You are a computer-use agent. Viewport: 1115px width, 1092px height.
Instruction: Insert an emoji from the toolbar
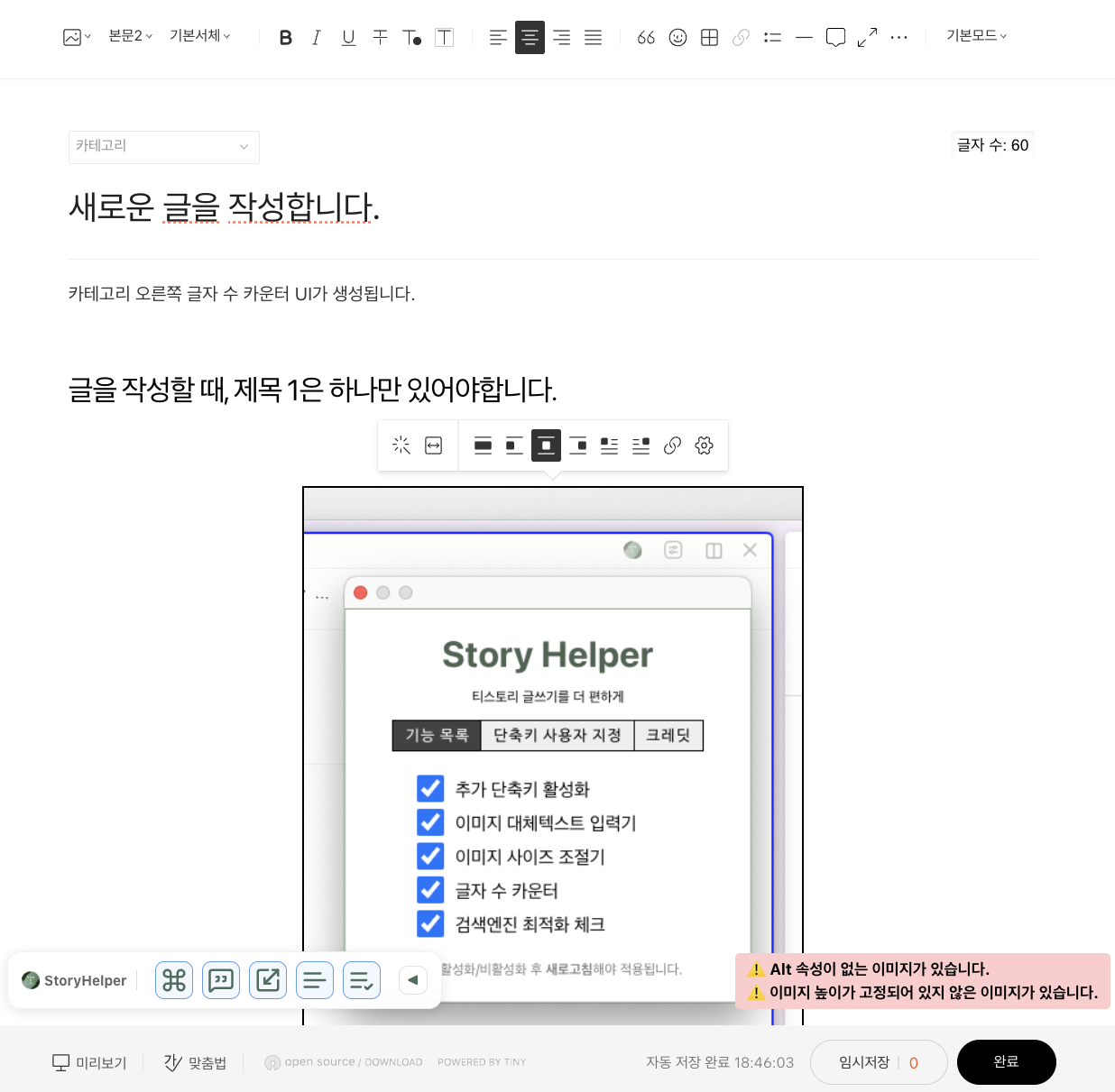(677, 37)
